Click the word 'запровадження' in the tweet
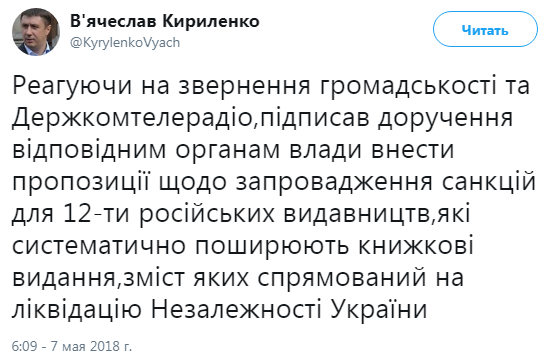Viewport: 548px width, 360px height. (x=334, y=182)
